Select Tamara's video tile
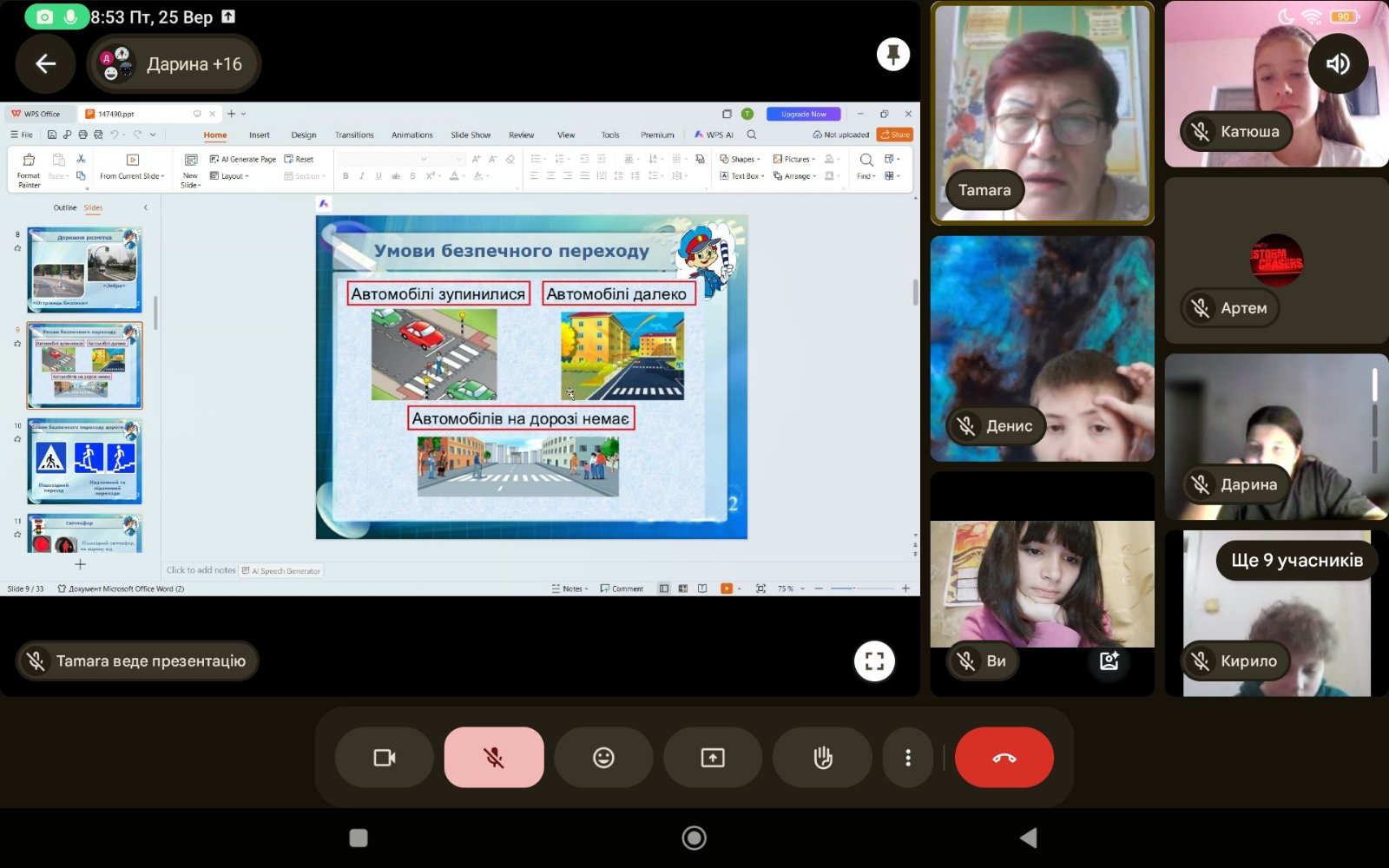The image size is (1389, 868). click(1042, 113)
